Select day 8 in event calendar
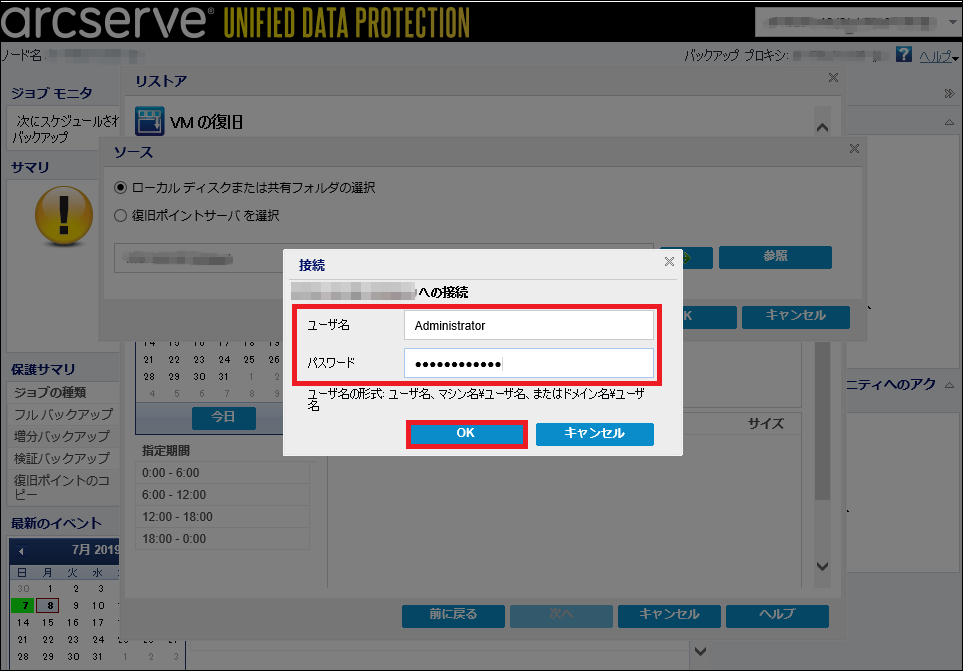The width and height of the screenshot is (963, 671). pyautogui.click(x=49, y=606)
